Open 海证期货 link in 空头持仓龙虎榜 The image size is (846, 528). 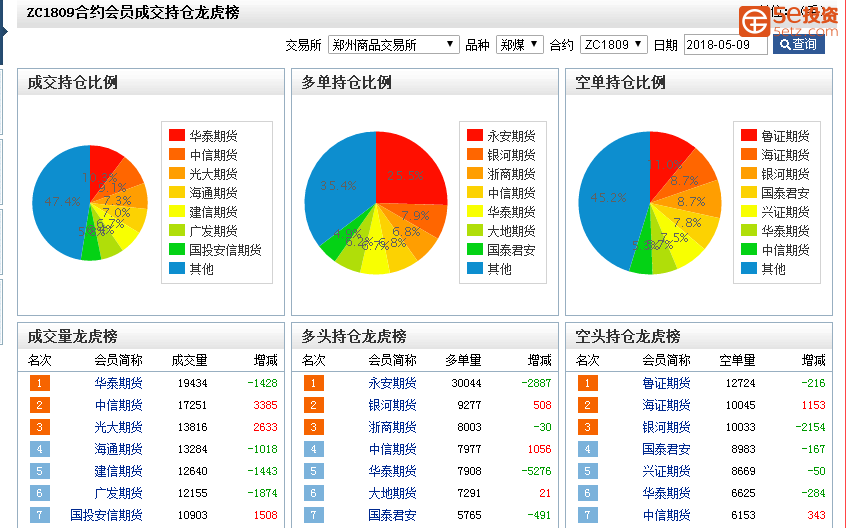coord(666,405)
